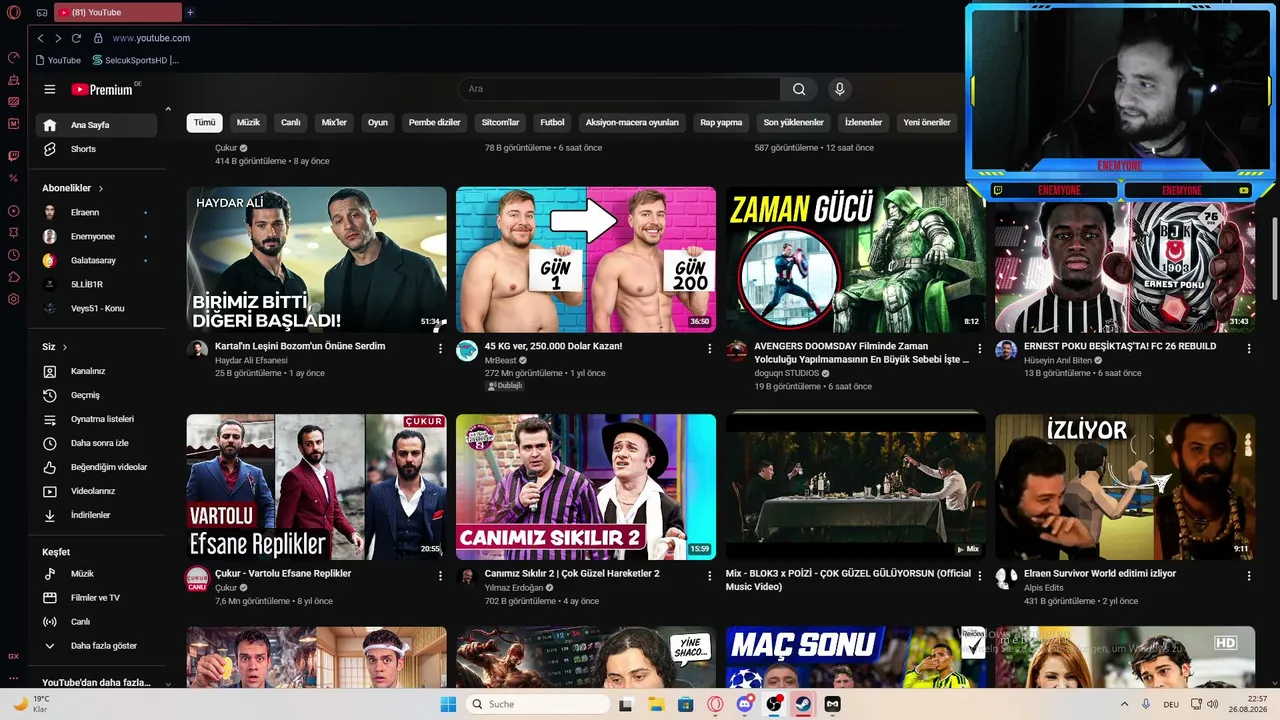
Task: Open new browser tab with plus
Action: click(190, 12)
